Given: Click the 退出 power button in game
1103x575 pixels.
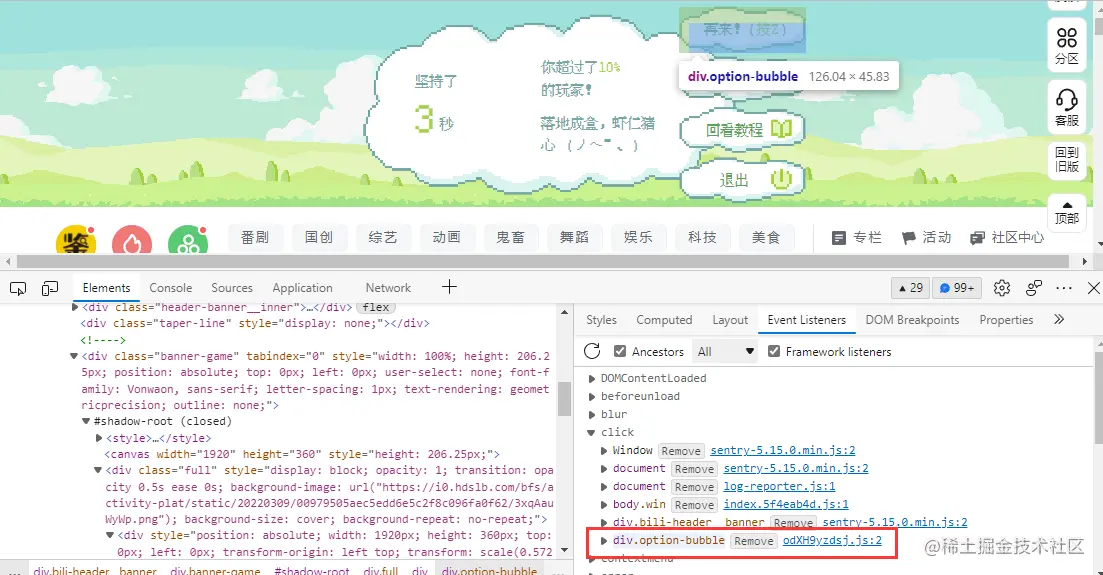Looking at the screenshot, I should pos(743,181).
